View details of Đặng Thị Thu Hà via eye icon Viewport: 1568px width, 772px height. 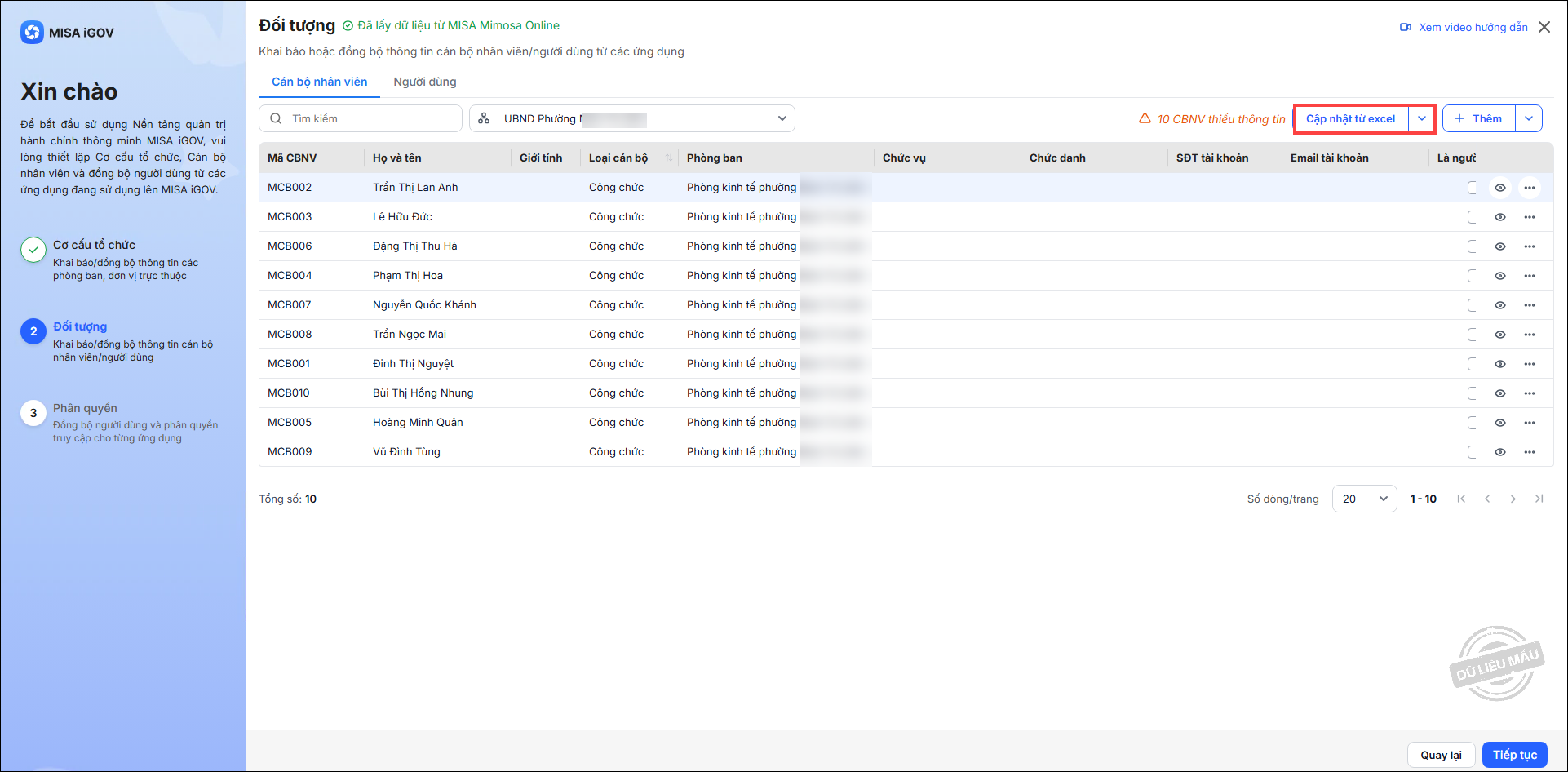1500,246
